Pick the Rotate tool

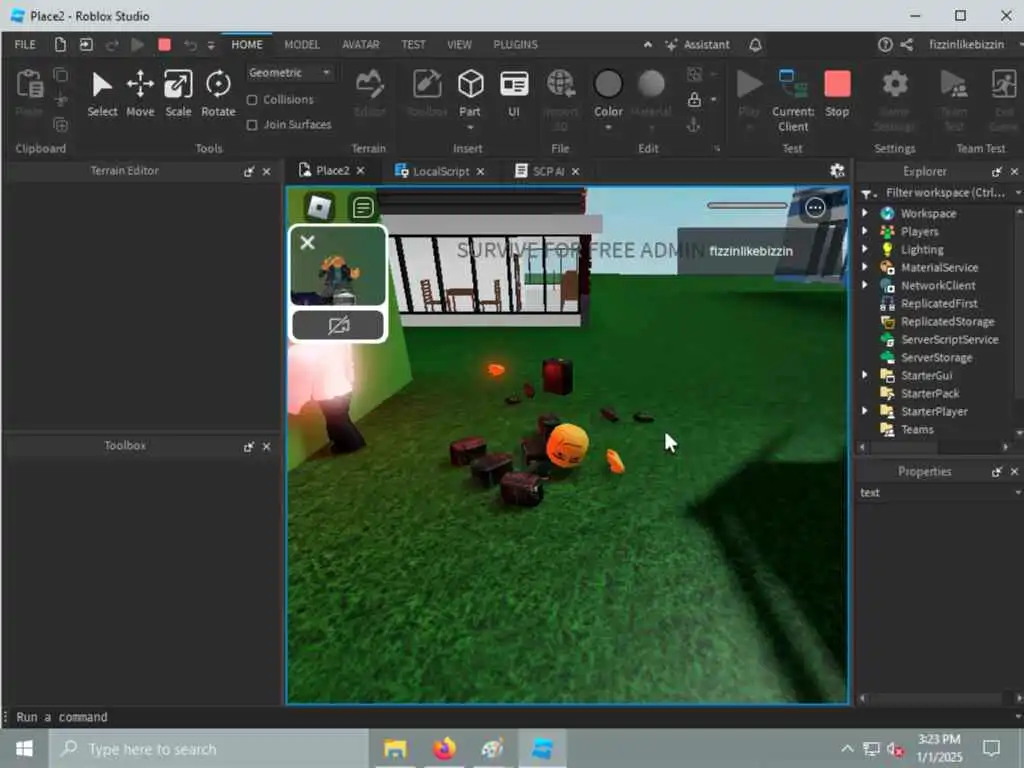click(x=218, y=94)
